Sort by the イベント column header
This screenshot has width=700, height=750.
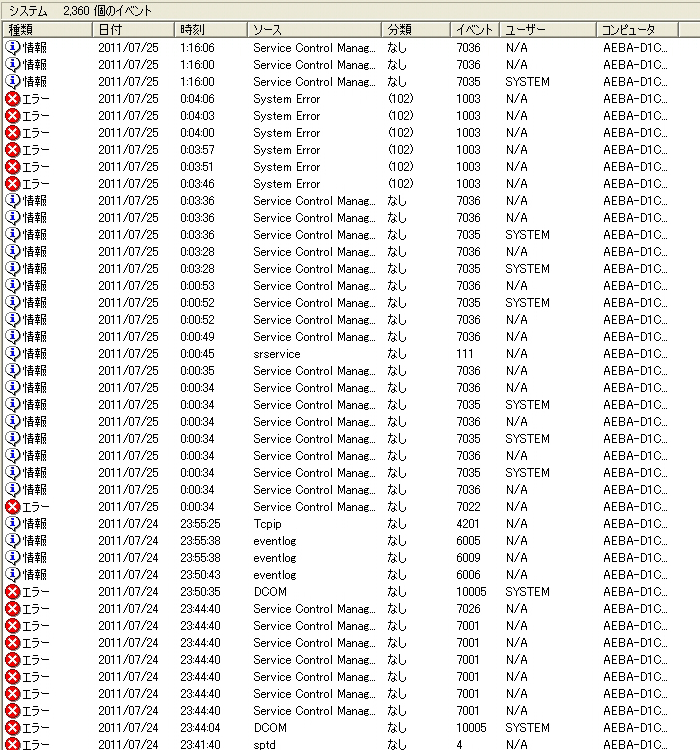point(475,30)
